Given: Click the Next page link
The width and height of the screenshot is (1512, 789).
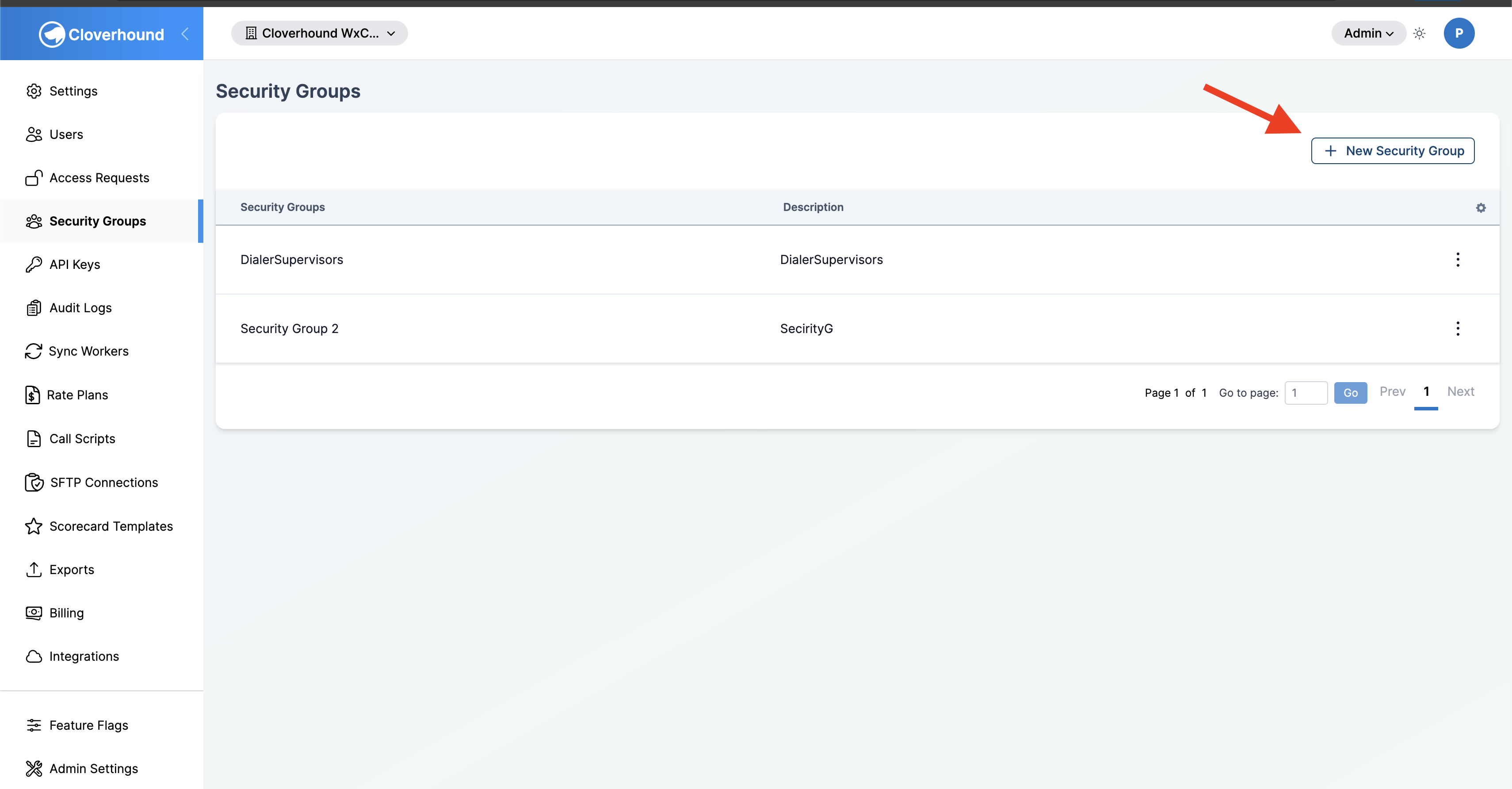Looking at the screenshot, I should (1460, 391).
